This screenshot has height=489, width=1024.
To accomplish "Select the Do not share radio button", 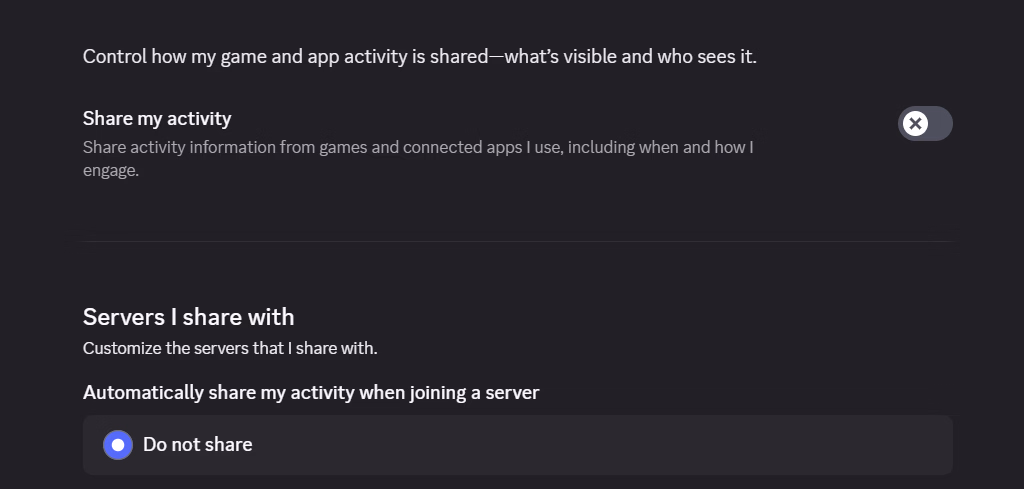I will 118,445.
